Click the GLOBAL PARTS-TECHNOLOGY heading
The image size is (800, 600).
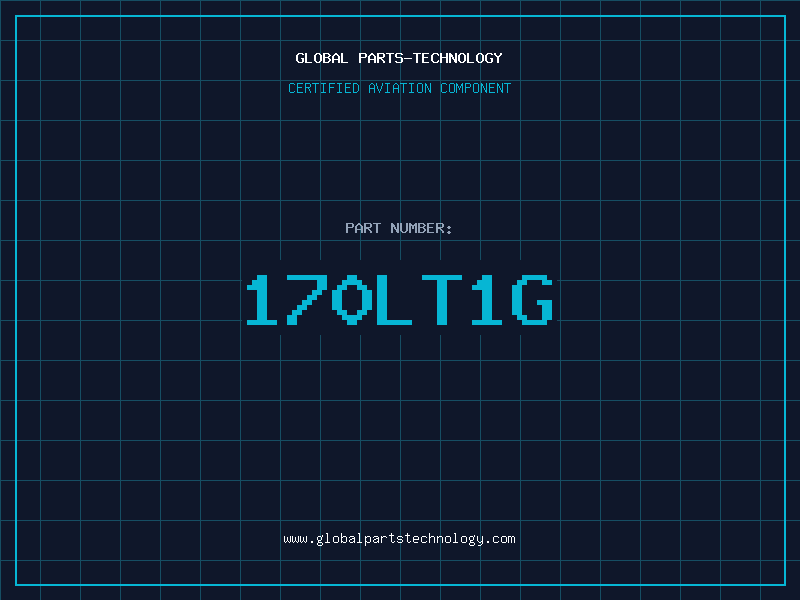pyautogui.click(x=399, y=58)
